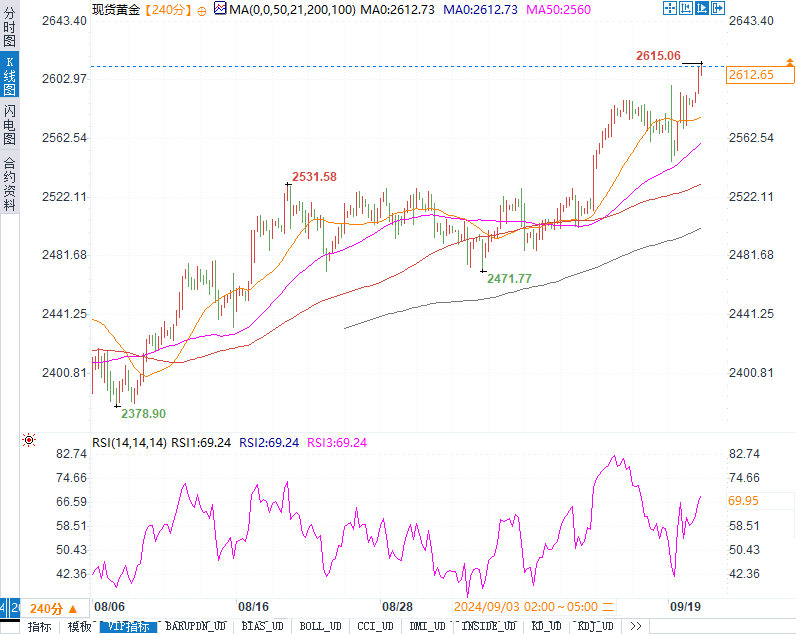Click the MA indicator chart icon
The height and width of the screenshot is (634, 796).
point(220,8)
